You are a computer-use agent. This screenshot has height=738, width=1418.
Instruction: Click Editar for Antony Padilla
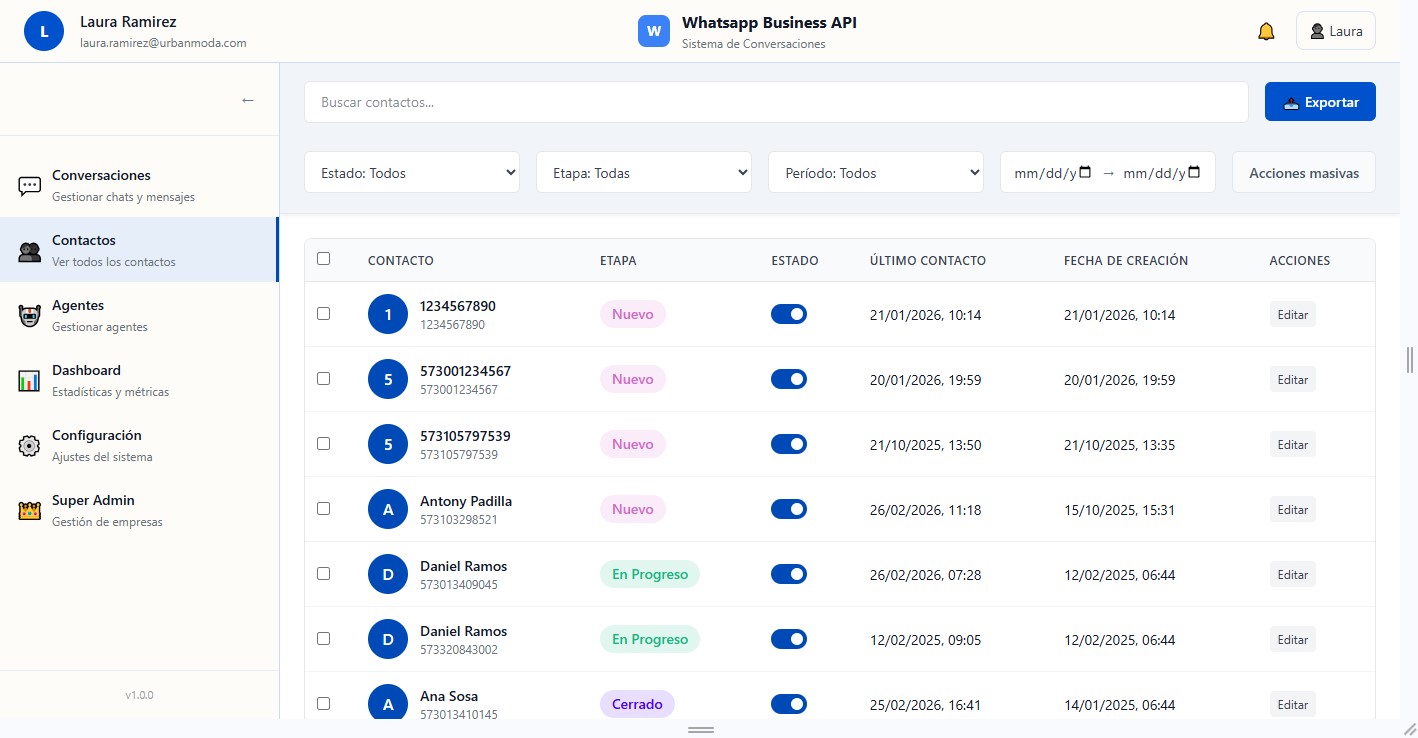[x=1293, y=509]
